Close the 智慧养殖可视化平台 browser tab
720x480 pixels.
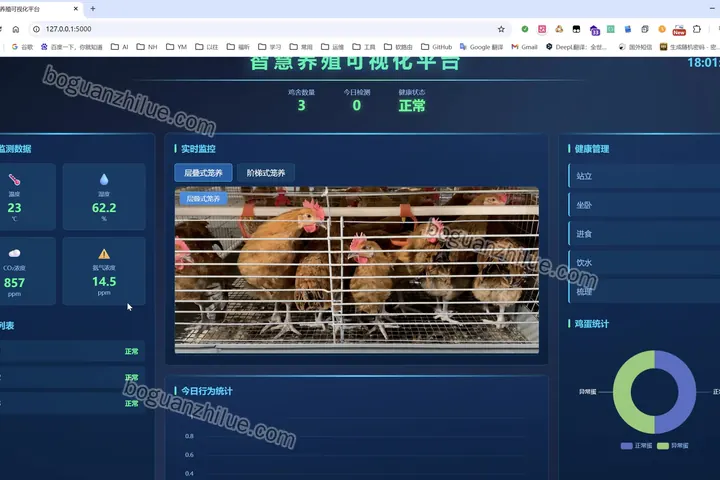(x=75, y=8)
